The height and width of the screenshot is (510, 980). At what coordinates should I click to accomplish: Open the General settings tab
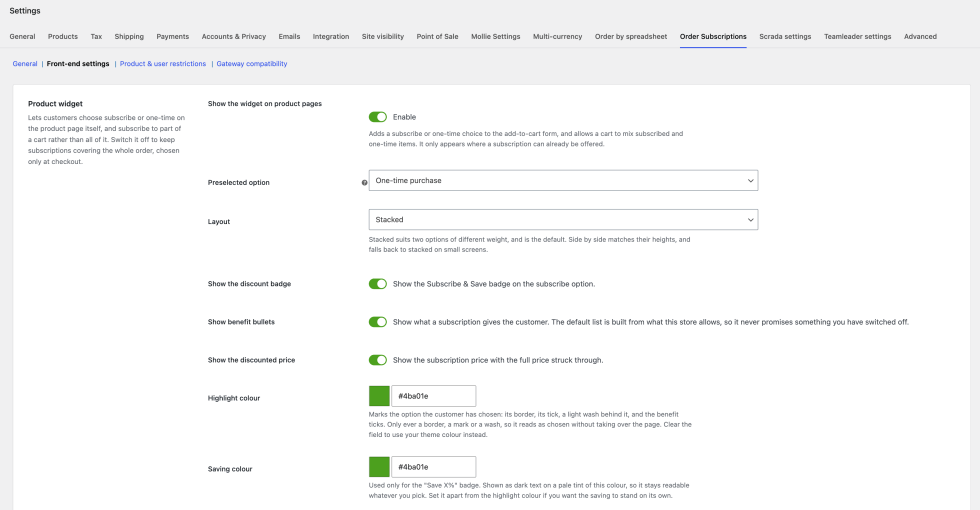pos(22,36)
